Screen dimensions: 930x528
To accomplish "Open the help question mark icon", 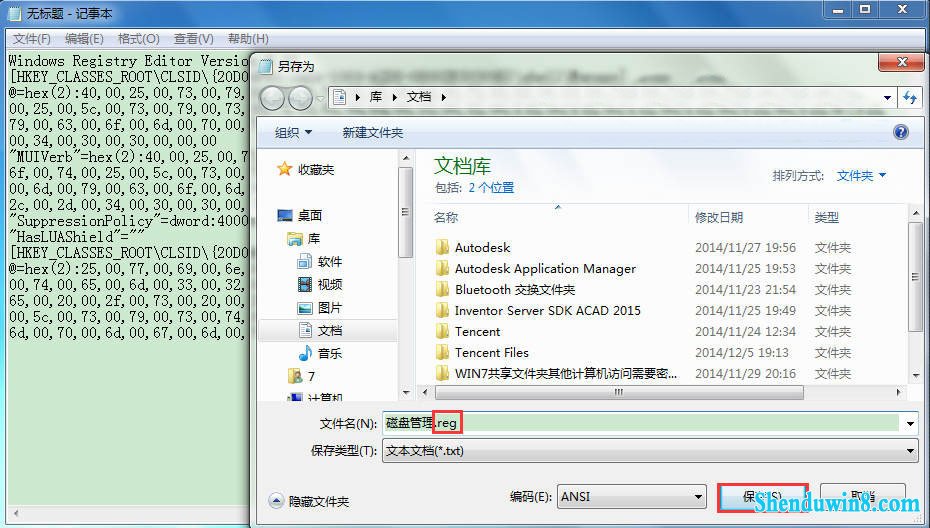I will 900,132.
